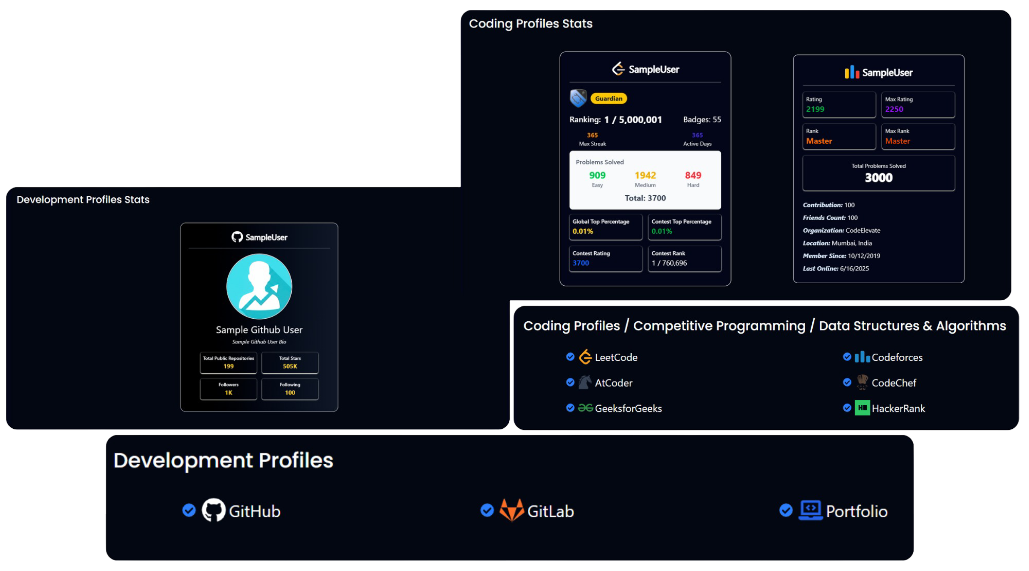
Task: Open the GeeksforGeeks profile link
Action: (628, 408)
